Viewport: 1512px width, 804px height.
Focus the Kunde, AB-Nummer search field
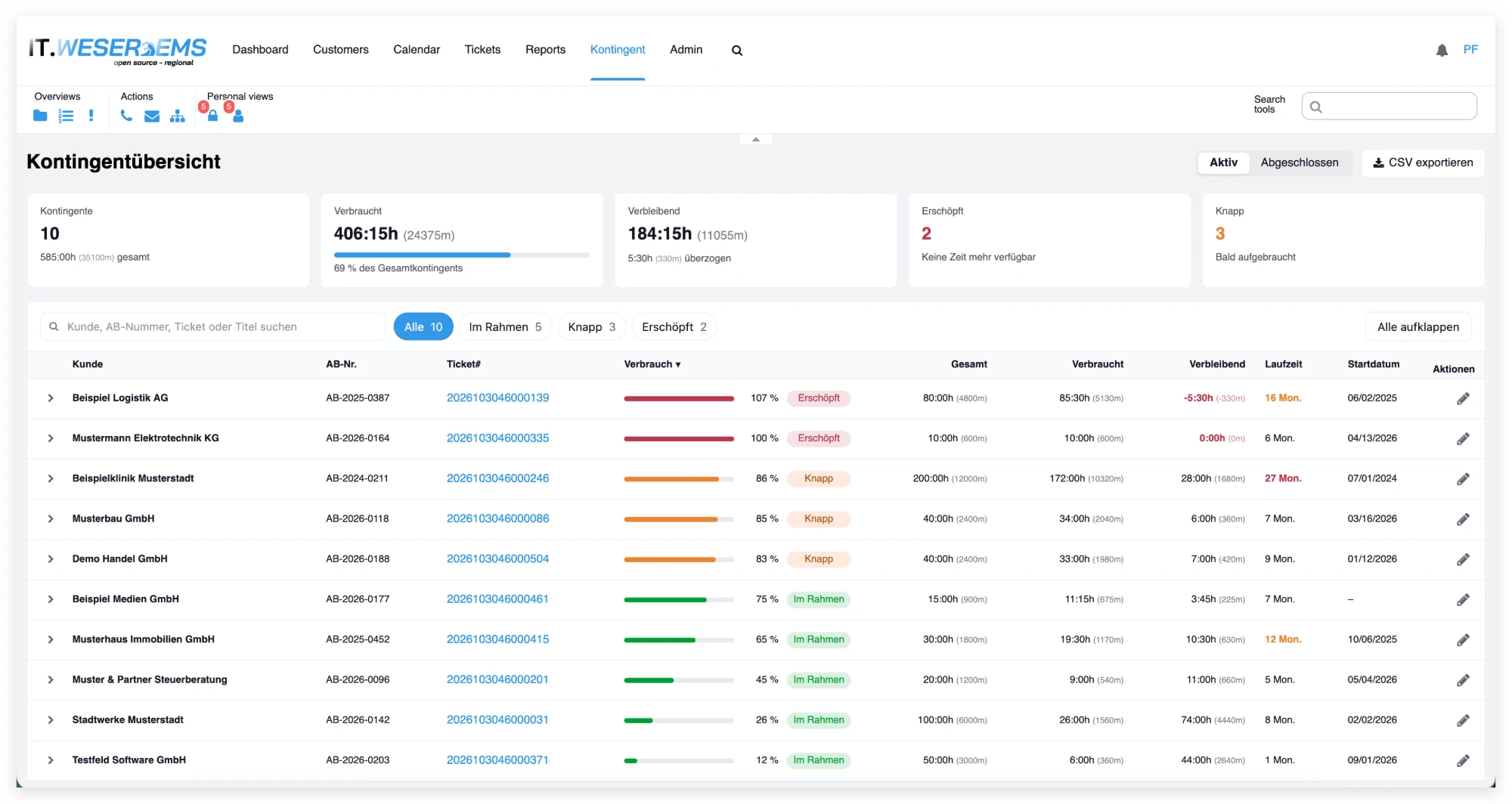pyautogui.click(x=212, y=326)
